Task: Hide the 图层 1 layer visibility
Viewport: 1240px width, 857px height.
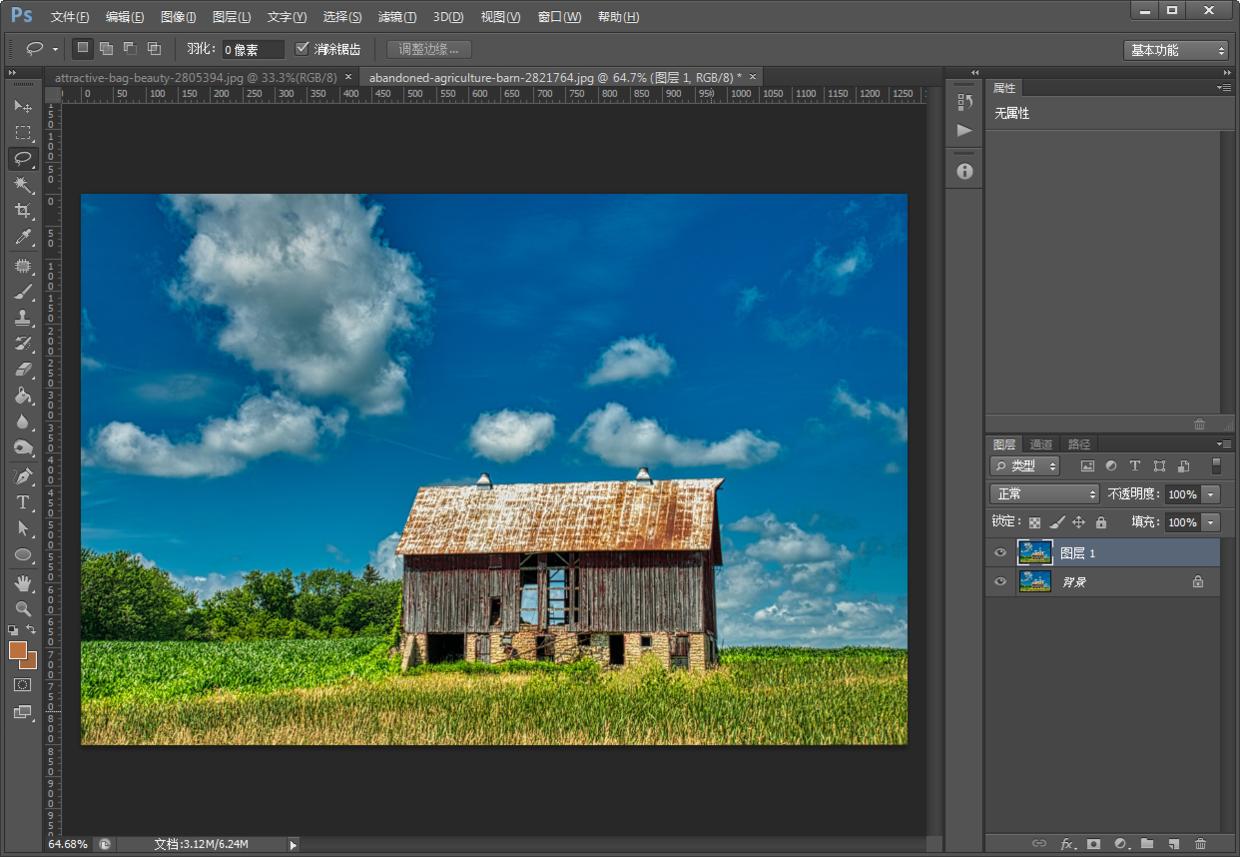Action: point(1000,553)
